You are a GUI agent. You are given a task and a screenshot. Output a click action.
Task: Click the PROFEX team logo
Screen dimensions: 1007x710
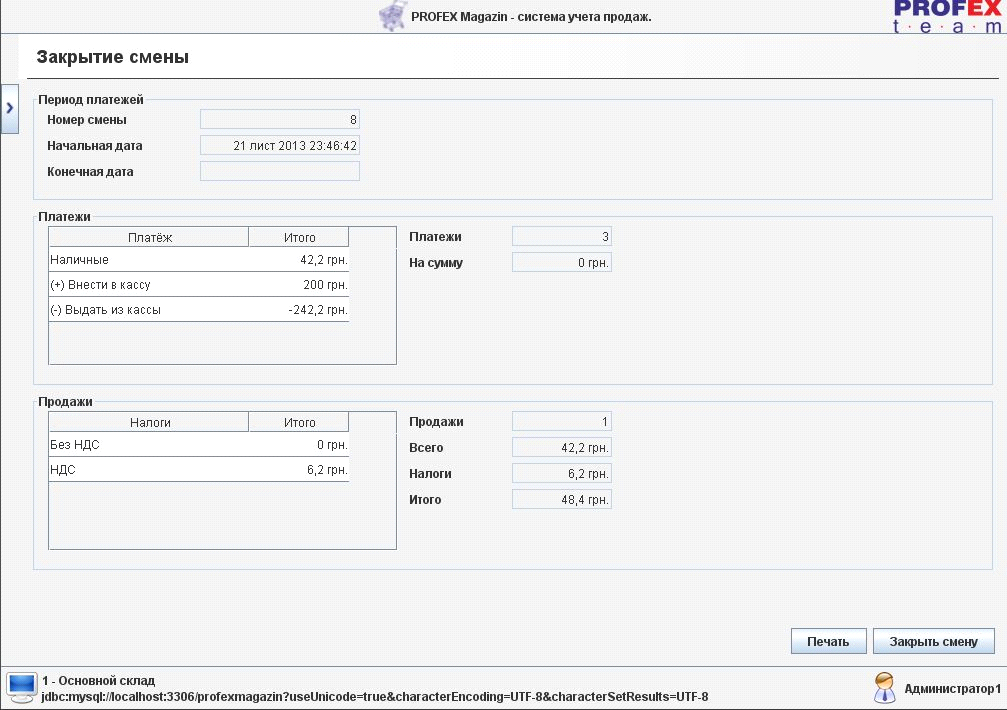point(947,17)
